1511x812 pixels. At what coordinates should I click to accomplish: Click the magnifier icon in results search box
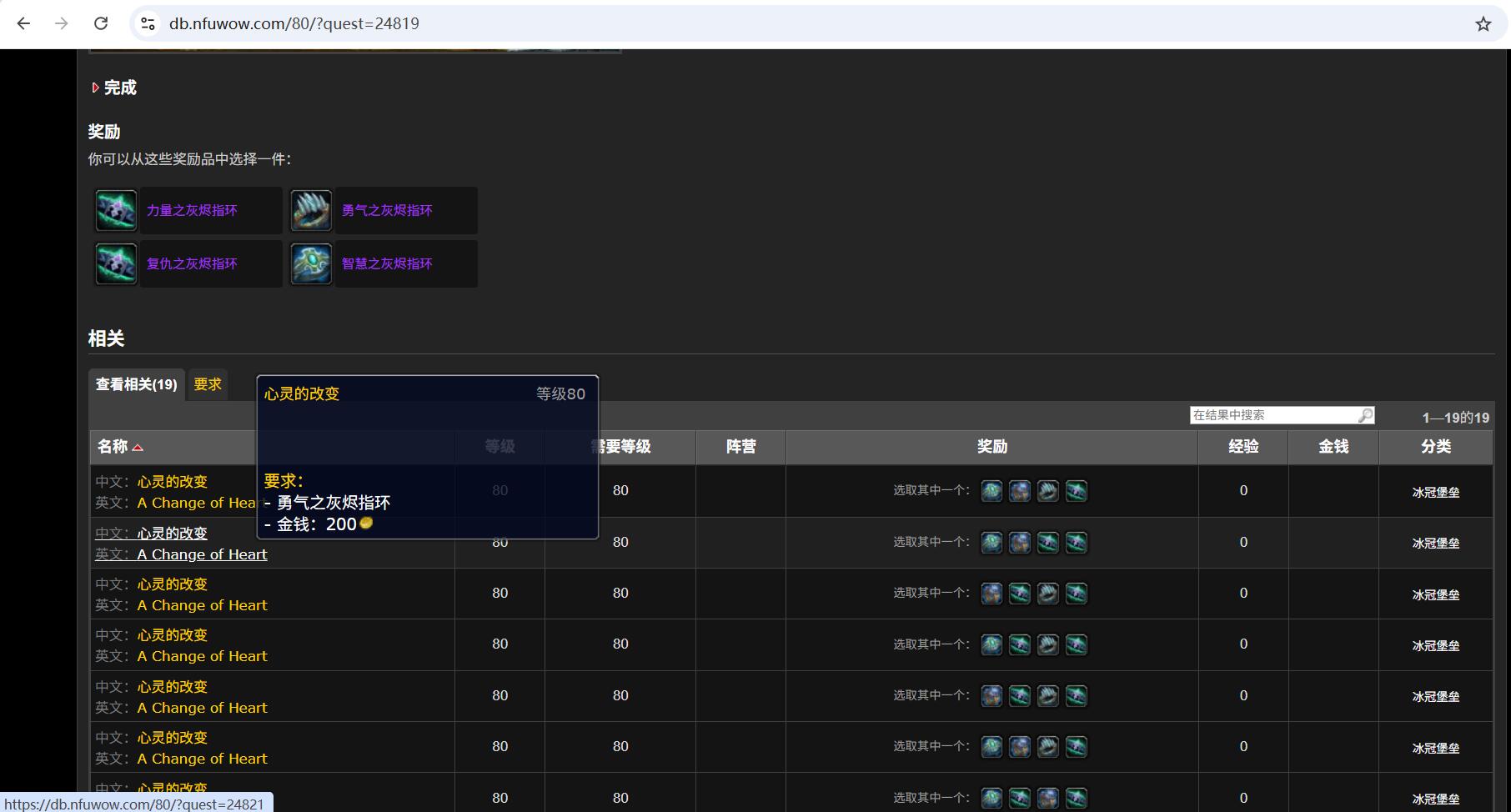(x=1365, y=415)
